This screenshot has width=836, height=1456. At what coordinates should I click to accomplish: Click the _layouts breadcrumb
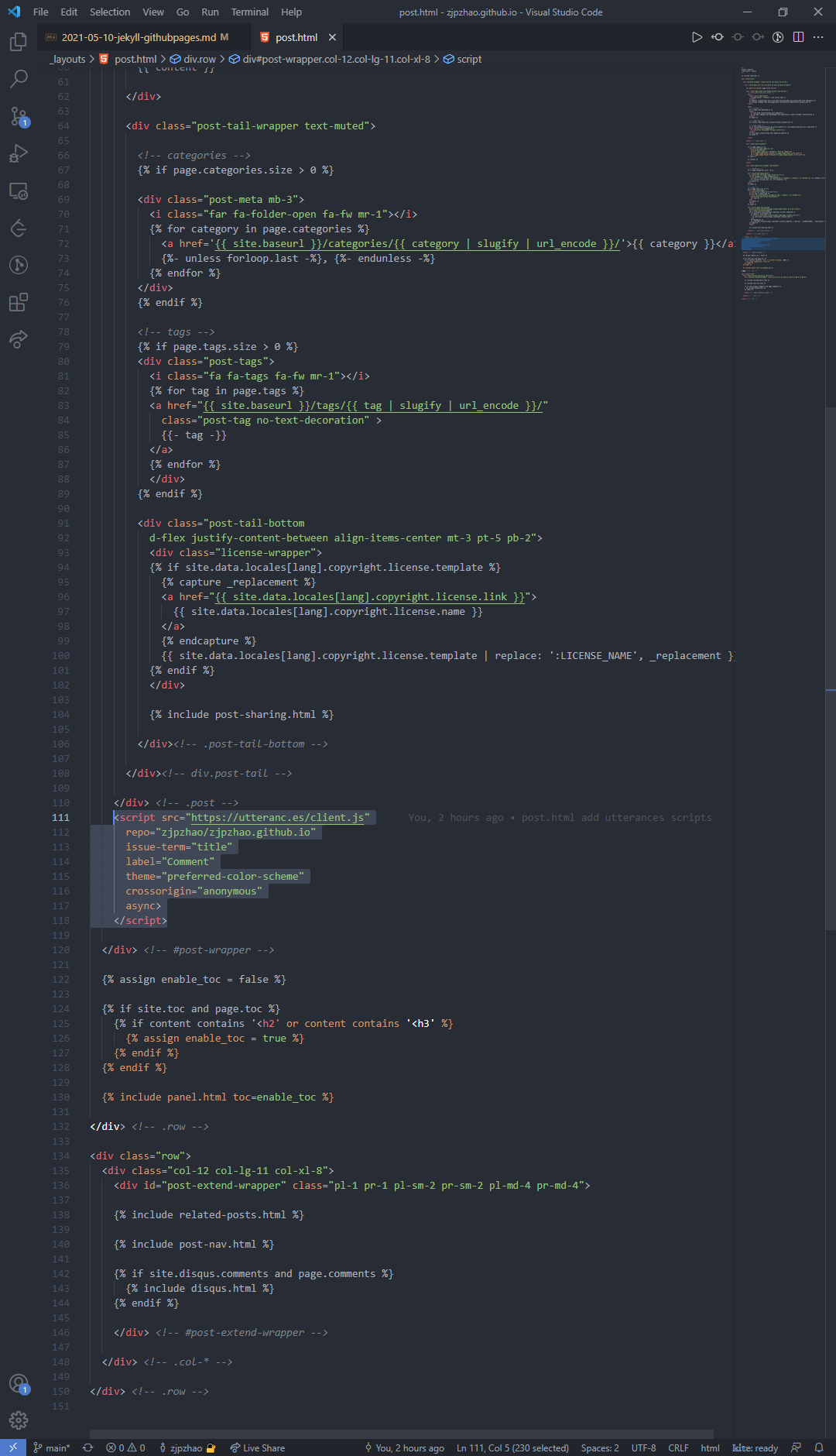[x=67, y=59]
